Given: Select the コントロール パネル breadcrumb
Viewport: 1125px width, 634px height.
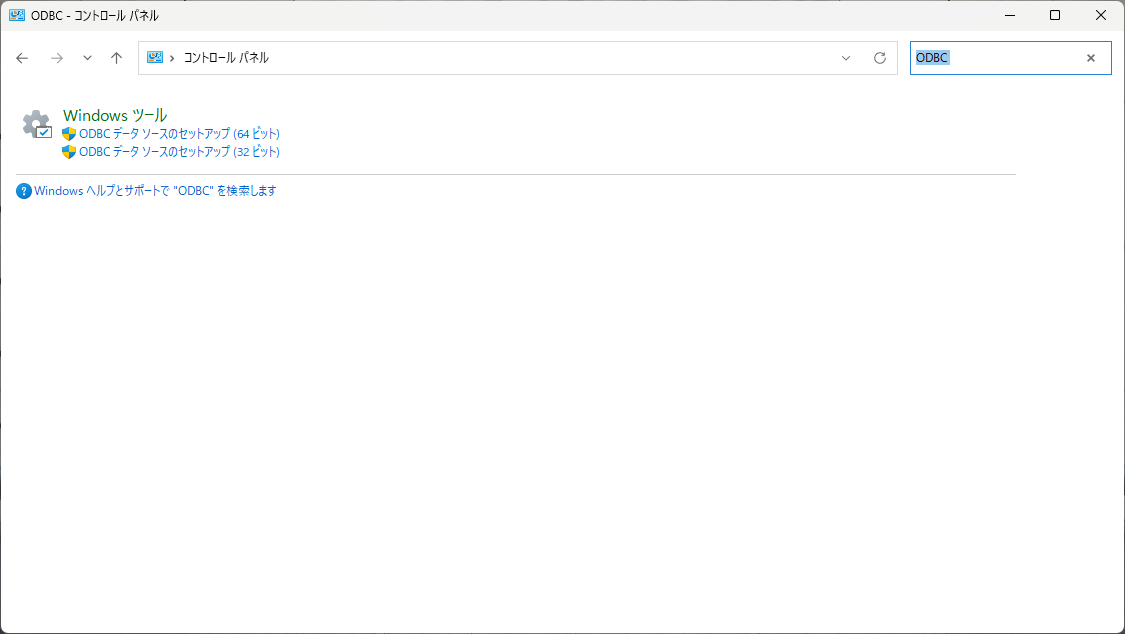Looking at the screenshot, I should click(x=226, y=58).
